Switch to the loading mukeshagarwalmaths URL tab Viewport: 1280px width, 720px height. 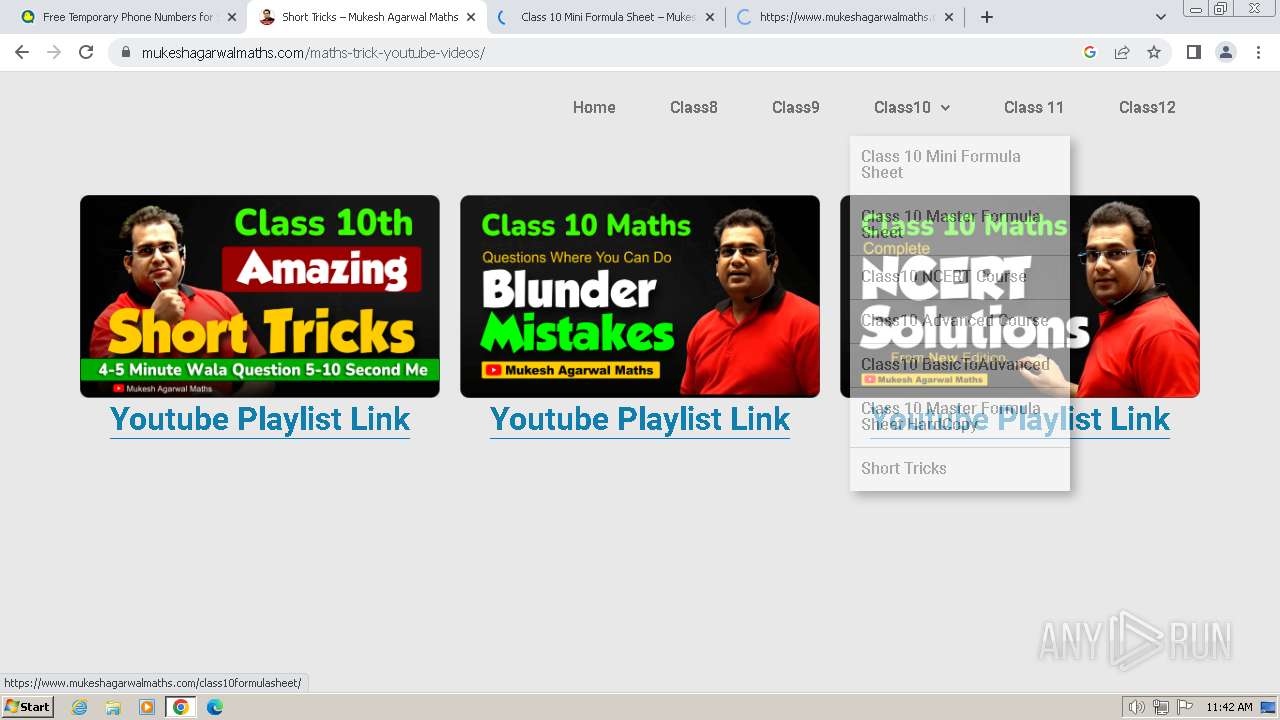pyautogui.click(x=845, y=17)
